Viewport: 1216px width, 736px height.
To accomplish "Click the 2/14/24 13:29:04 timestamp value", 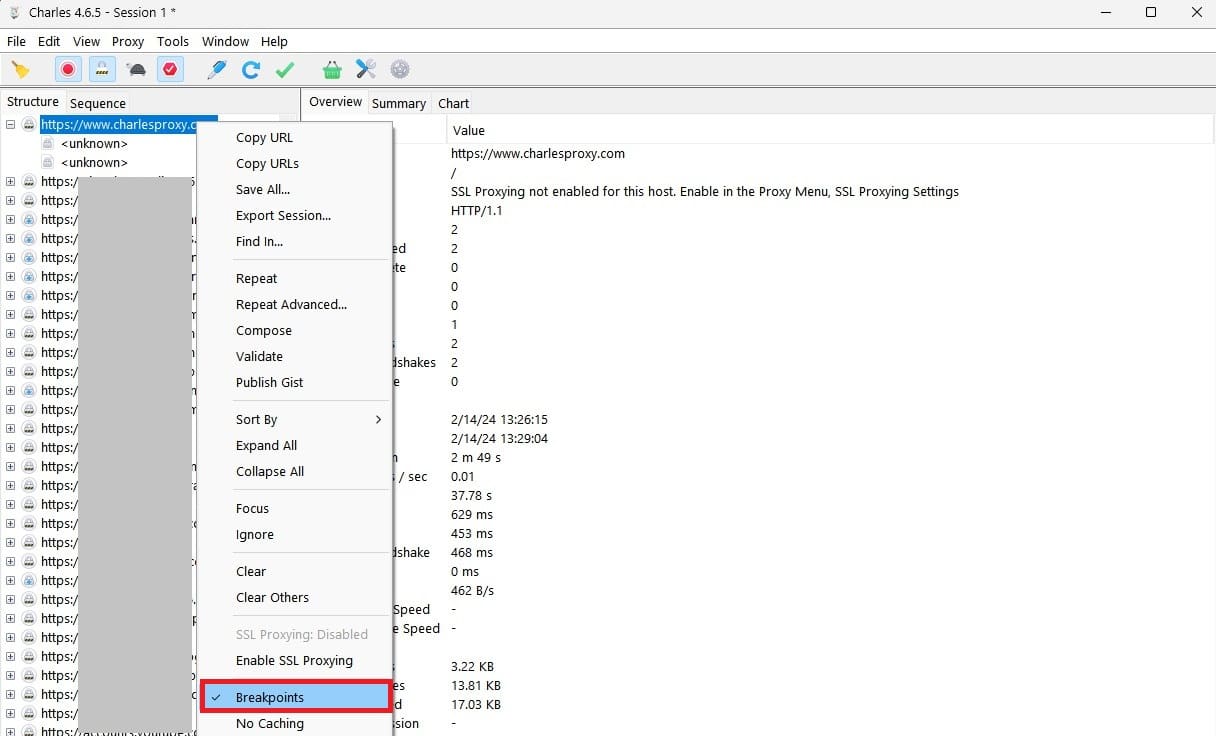I will (x=499, y=438).
